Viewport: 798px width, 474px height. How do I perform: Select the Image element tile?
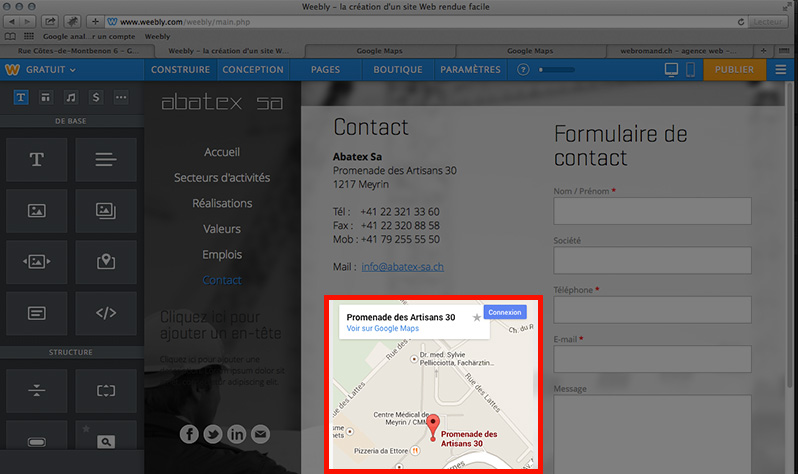click(x=37, y=210)
